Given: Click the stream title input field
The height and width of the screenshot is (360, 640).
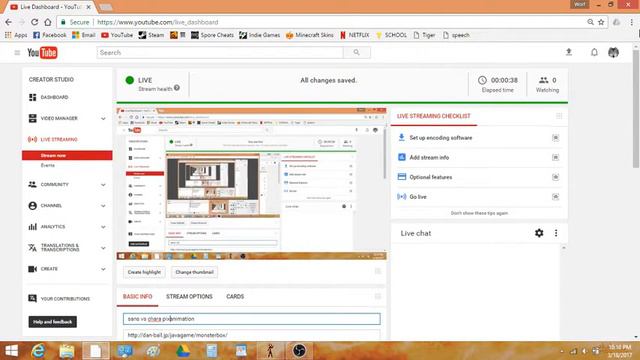Looking at the screenshot, I should [x=252, y=319].
